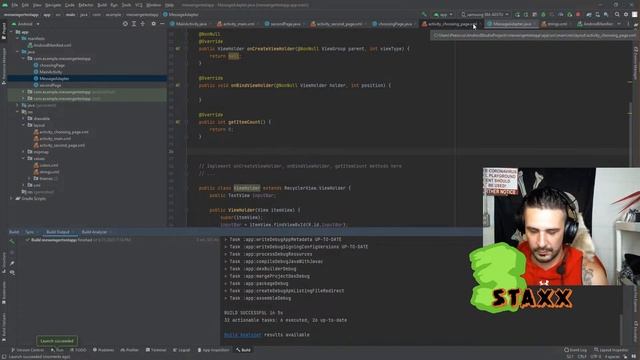Switch to AndroidManifest editor tab
This screenshot has height=360, width=640.
click(595, 24)
